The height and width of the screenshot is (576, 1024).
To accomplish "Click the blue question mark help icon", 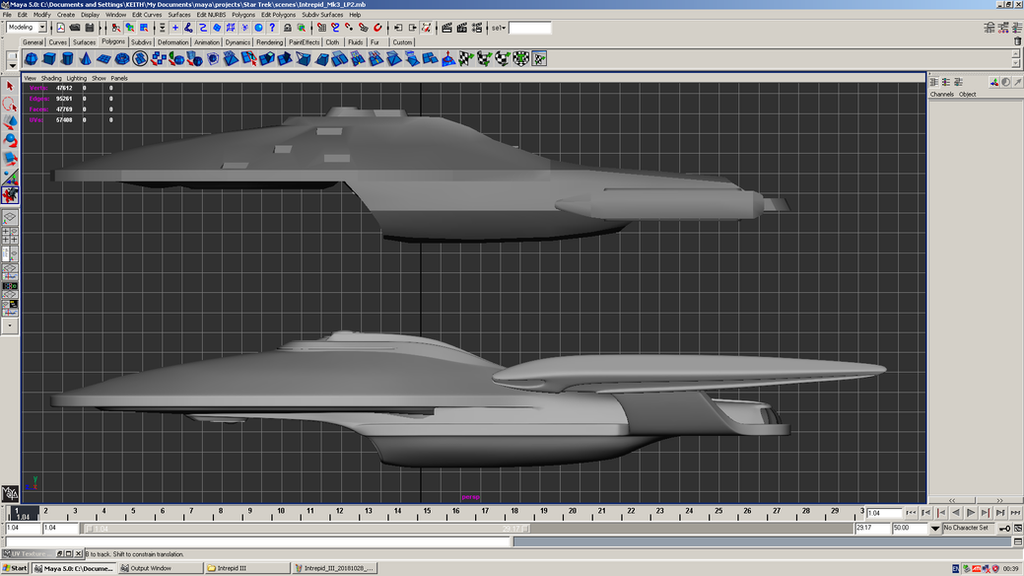I will point(272,27).
